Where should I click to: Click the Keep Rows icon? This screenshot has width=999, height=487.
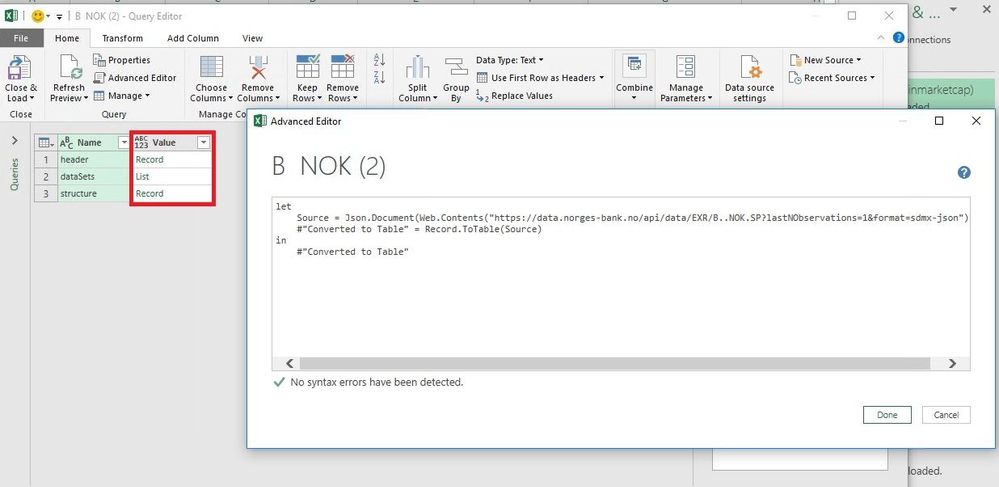tap(308, 67)
